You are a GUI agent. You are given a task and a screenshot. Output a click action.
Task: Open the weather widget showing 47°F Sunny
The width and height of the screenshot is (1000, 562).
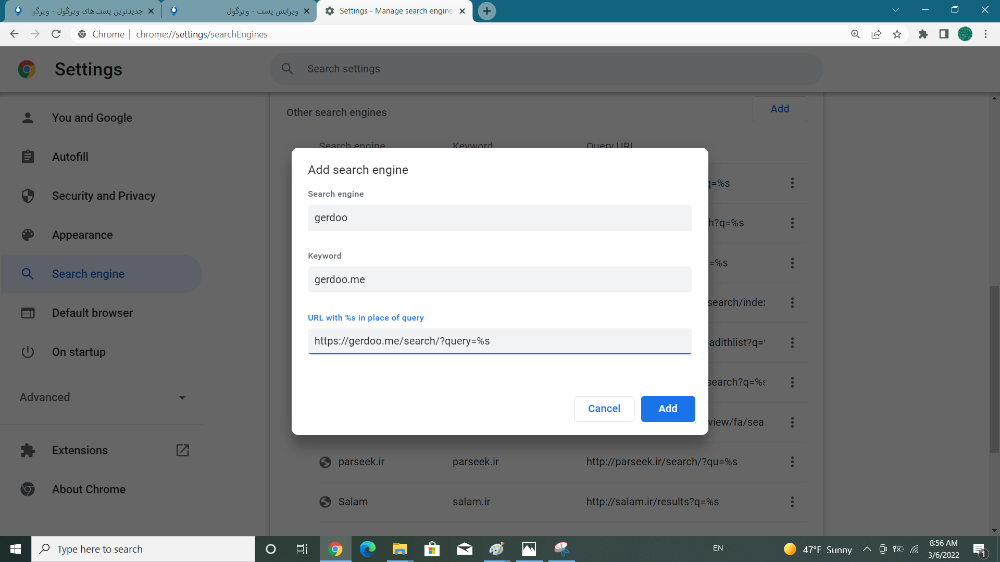point(818,549)
